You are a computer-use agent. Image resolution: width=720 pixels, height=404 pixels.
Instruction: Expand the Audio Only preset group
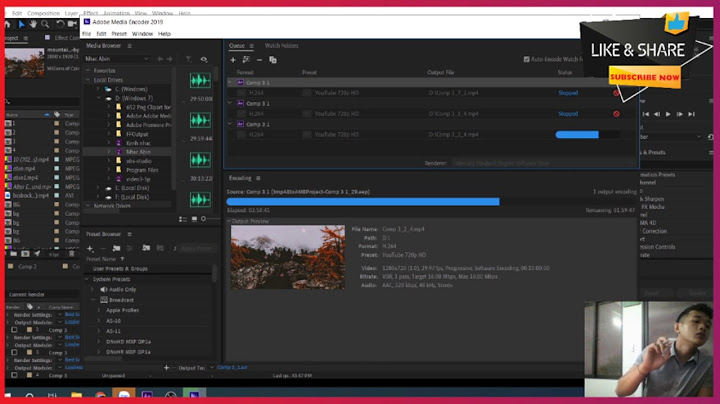point(92,290)
